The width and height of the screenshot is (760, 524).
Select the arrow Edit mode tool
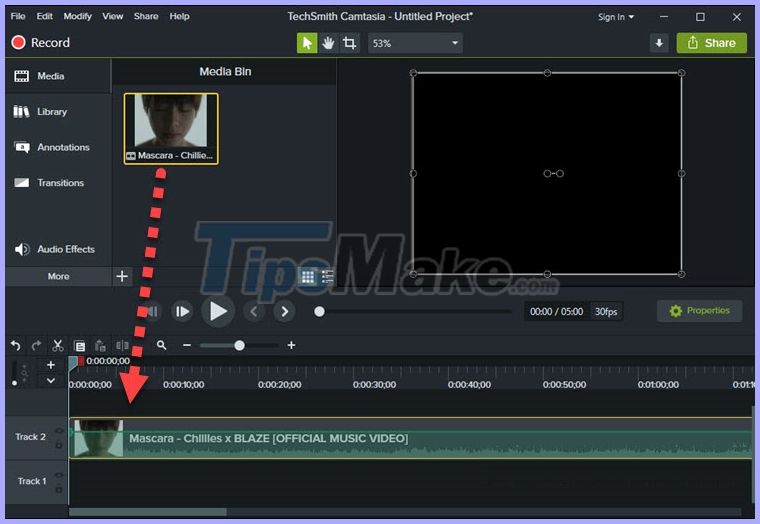(x=307, y=43)
